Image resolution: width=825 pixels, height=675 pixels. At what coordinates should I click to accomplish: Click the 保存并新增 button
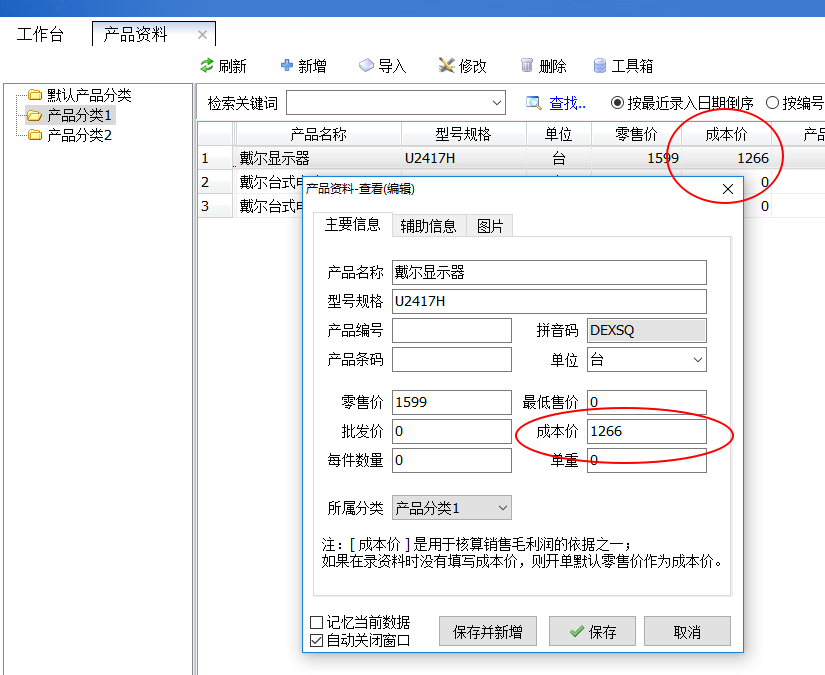click(488, 631)
